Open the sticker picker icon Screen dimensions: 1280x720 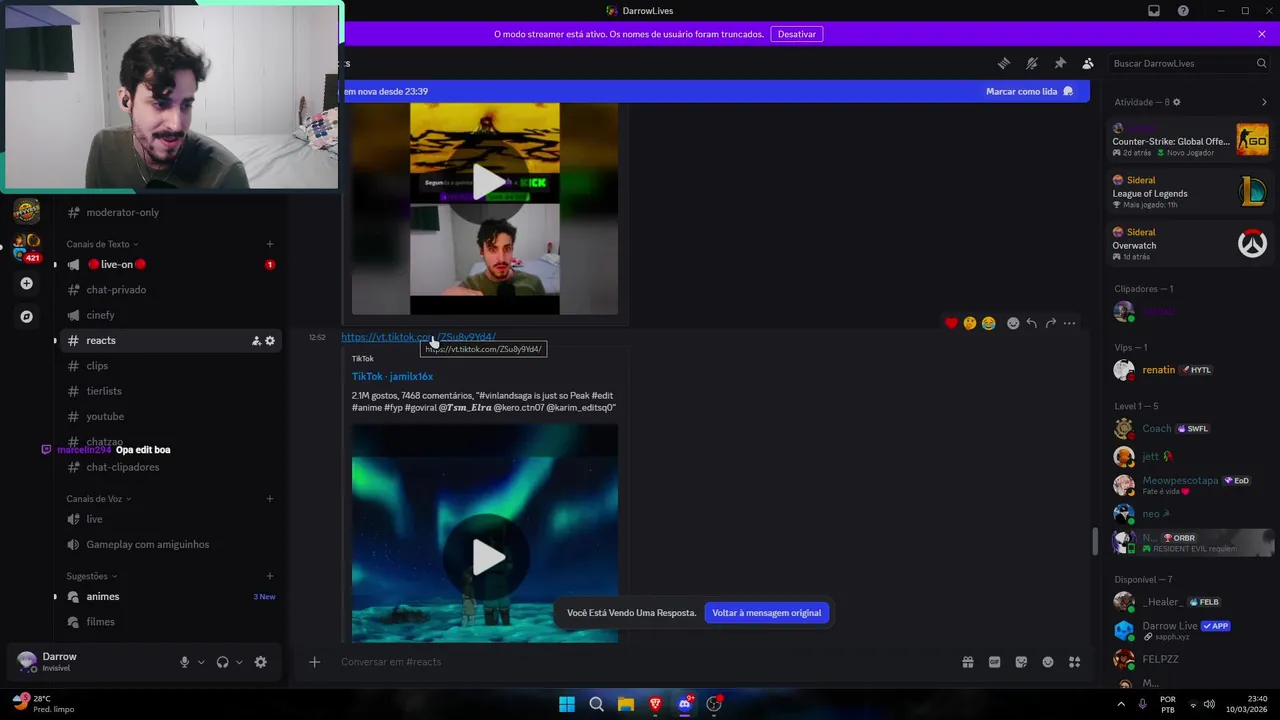1021,662
